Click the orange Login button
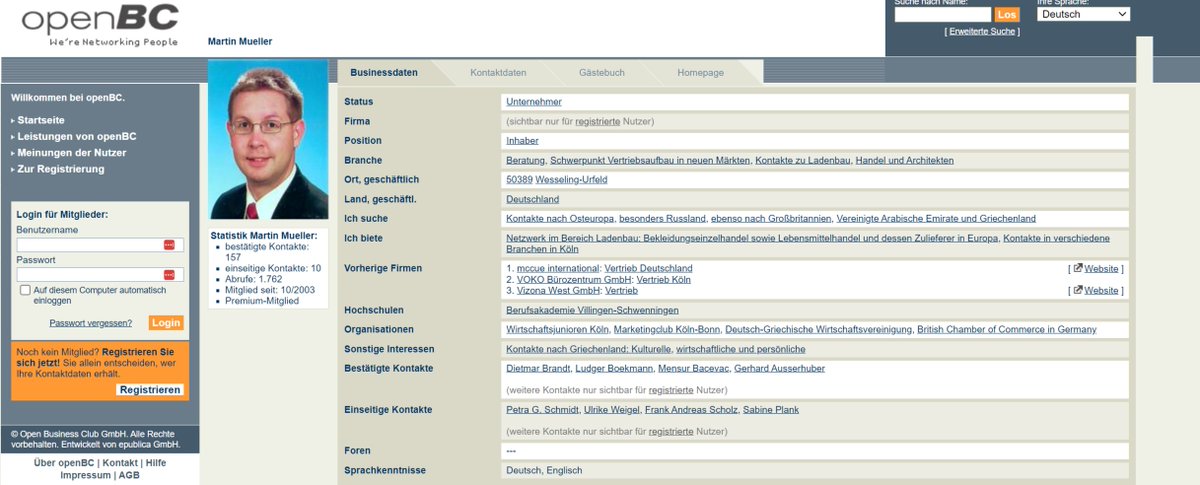The width and height of the screenshot is (1200, 485). pyautogui.click(x=166, y=323)
